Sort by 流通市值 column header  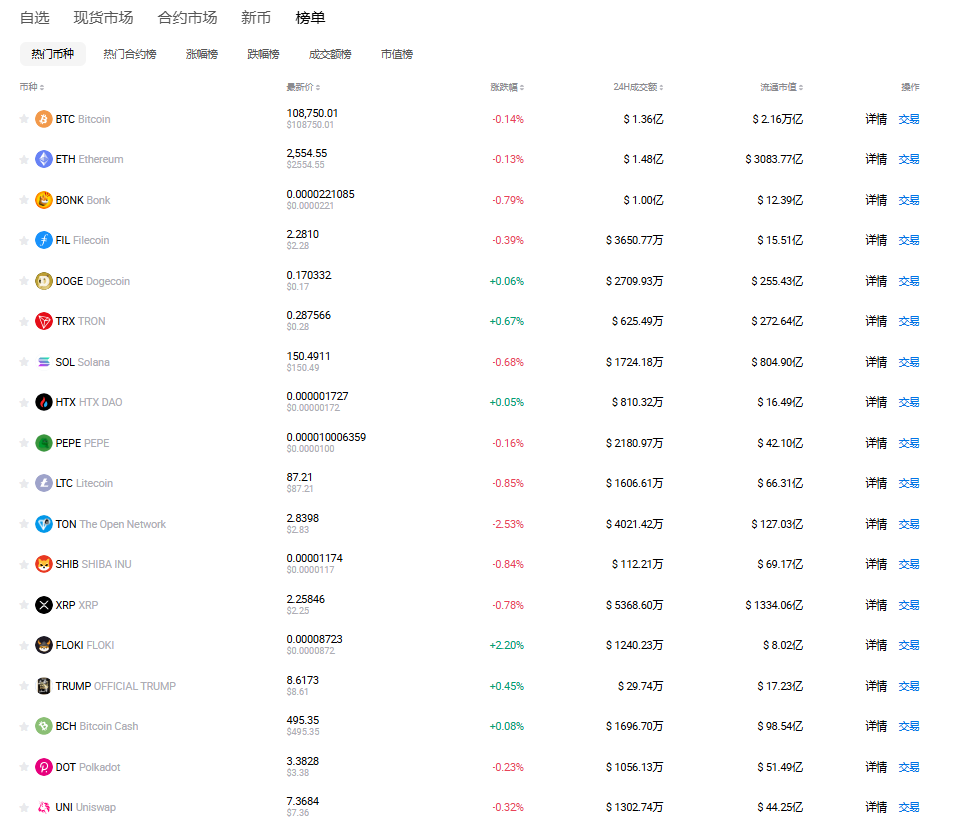click(x=781, y=88)
